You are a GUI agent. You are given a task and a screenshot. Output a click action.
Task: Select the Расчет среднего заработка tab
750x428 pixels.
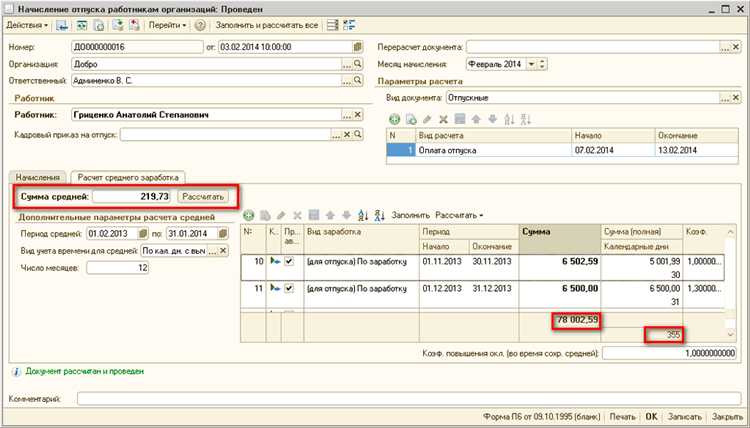click(x=124, y=177)
